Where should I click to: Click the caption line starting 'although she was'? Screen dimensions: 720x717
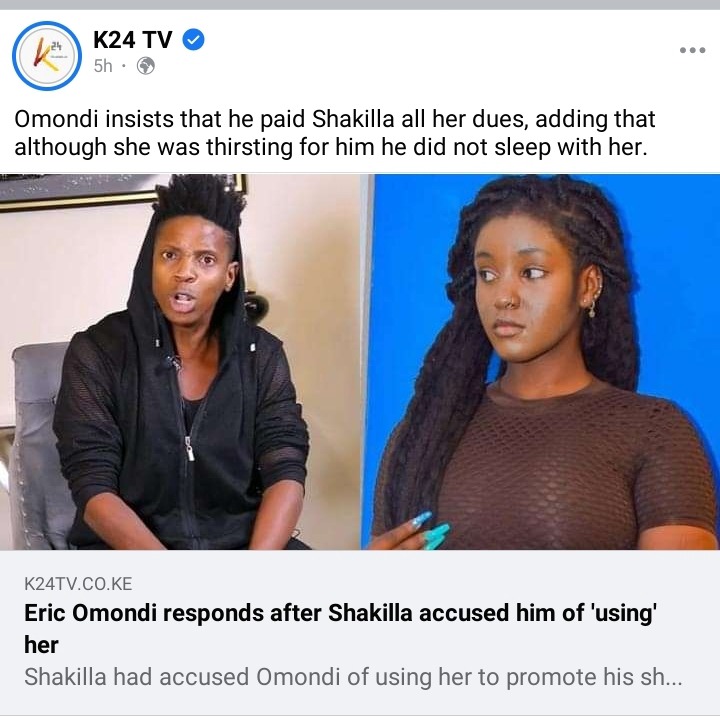[x=331, y=147]
